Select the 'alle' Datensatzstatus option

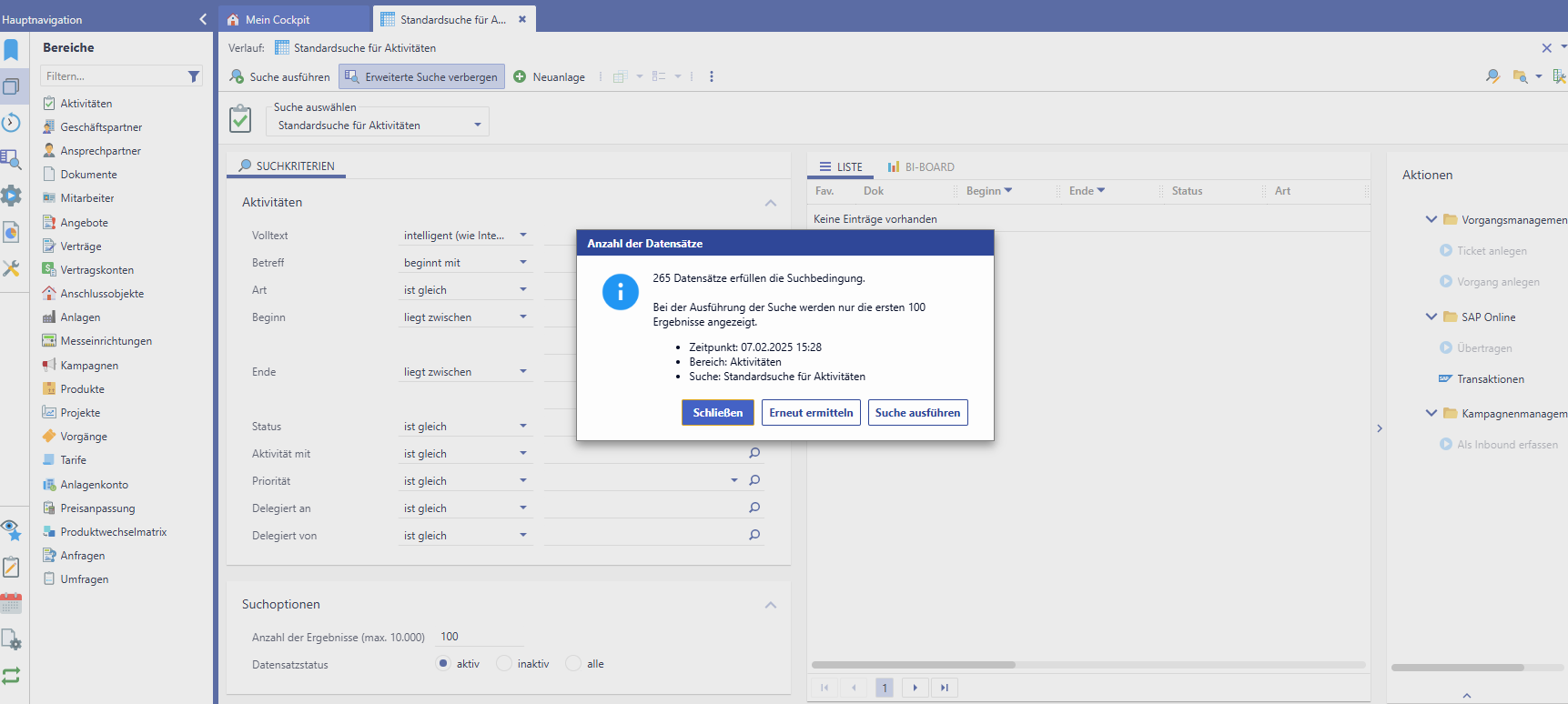pos(573,664)
